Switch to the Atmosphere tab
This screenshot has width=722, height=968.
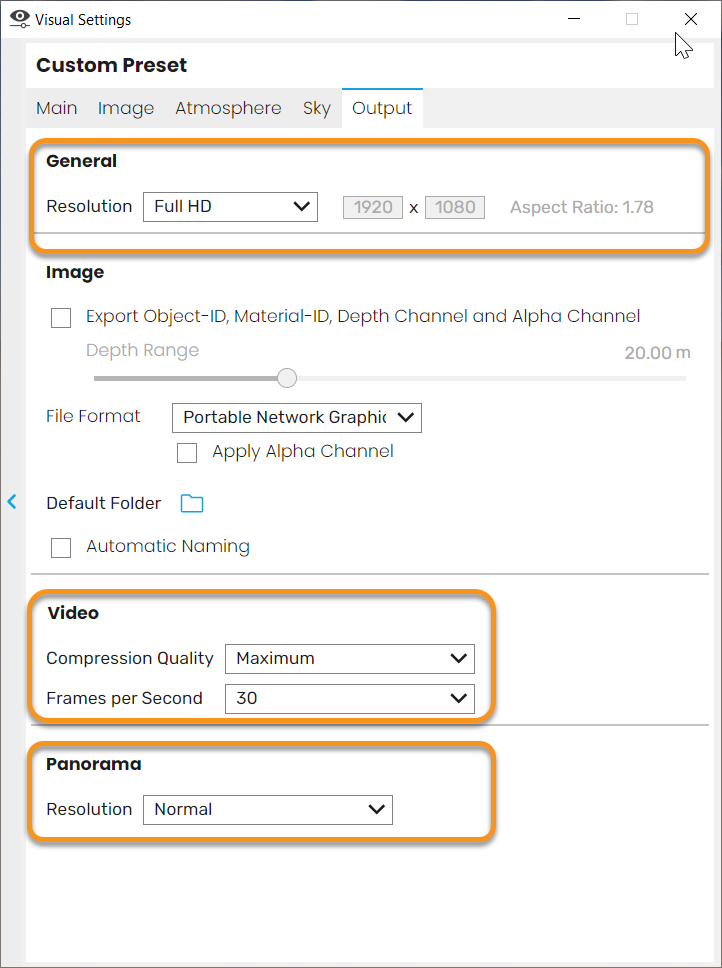point(228,108)
